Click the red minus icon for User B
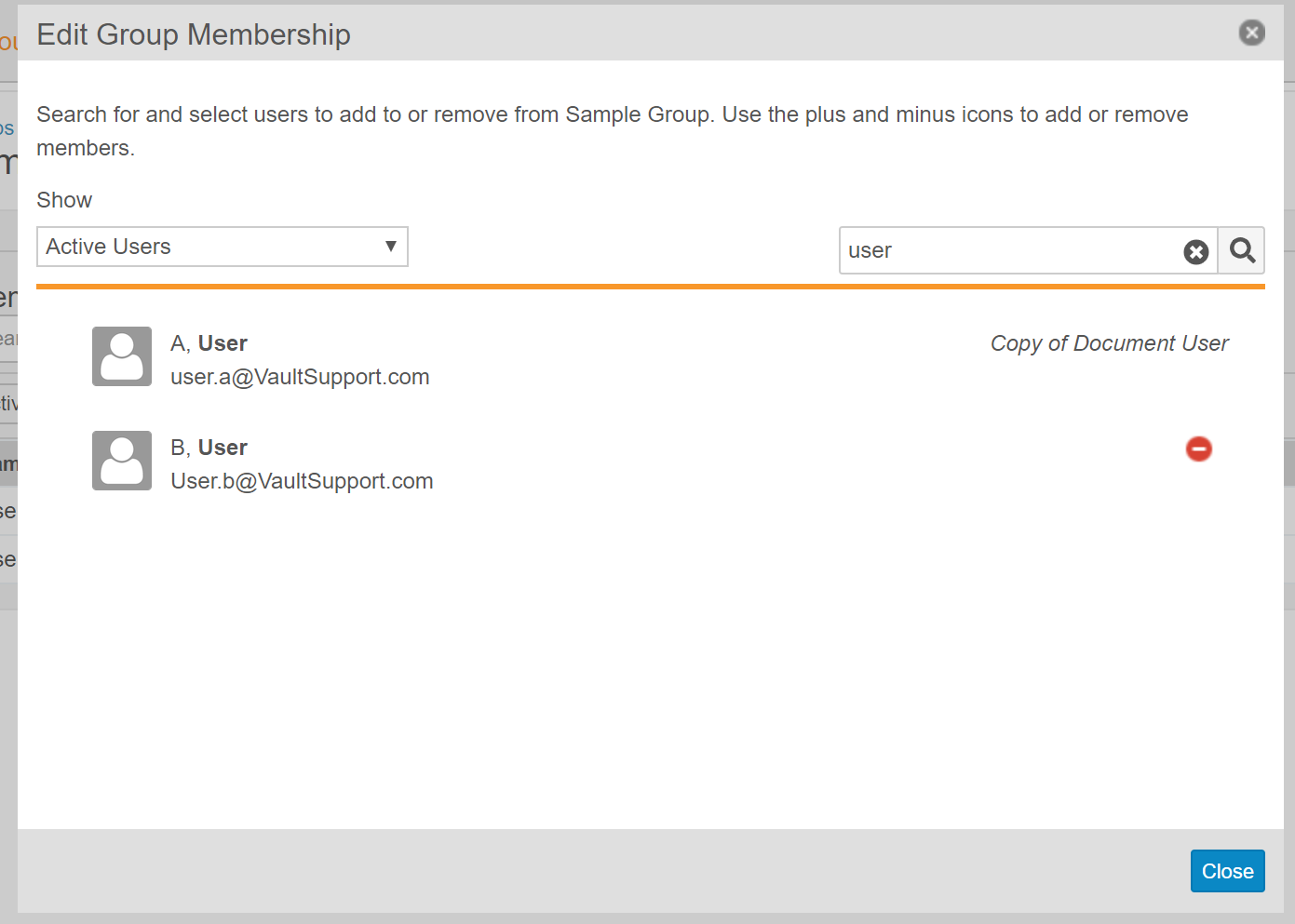The width and height of the screenshot is (1295, 924). point(1198,449)
